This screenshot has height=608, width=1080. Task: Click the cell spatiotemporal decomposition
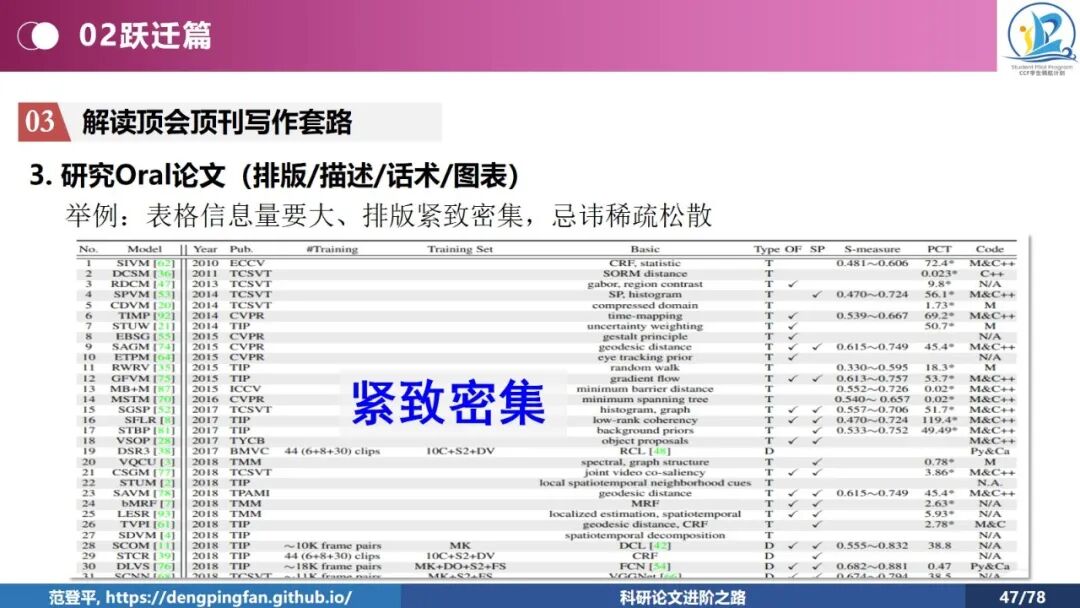645,535
